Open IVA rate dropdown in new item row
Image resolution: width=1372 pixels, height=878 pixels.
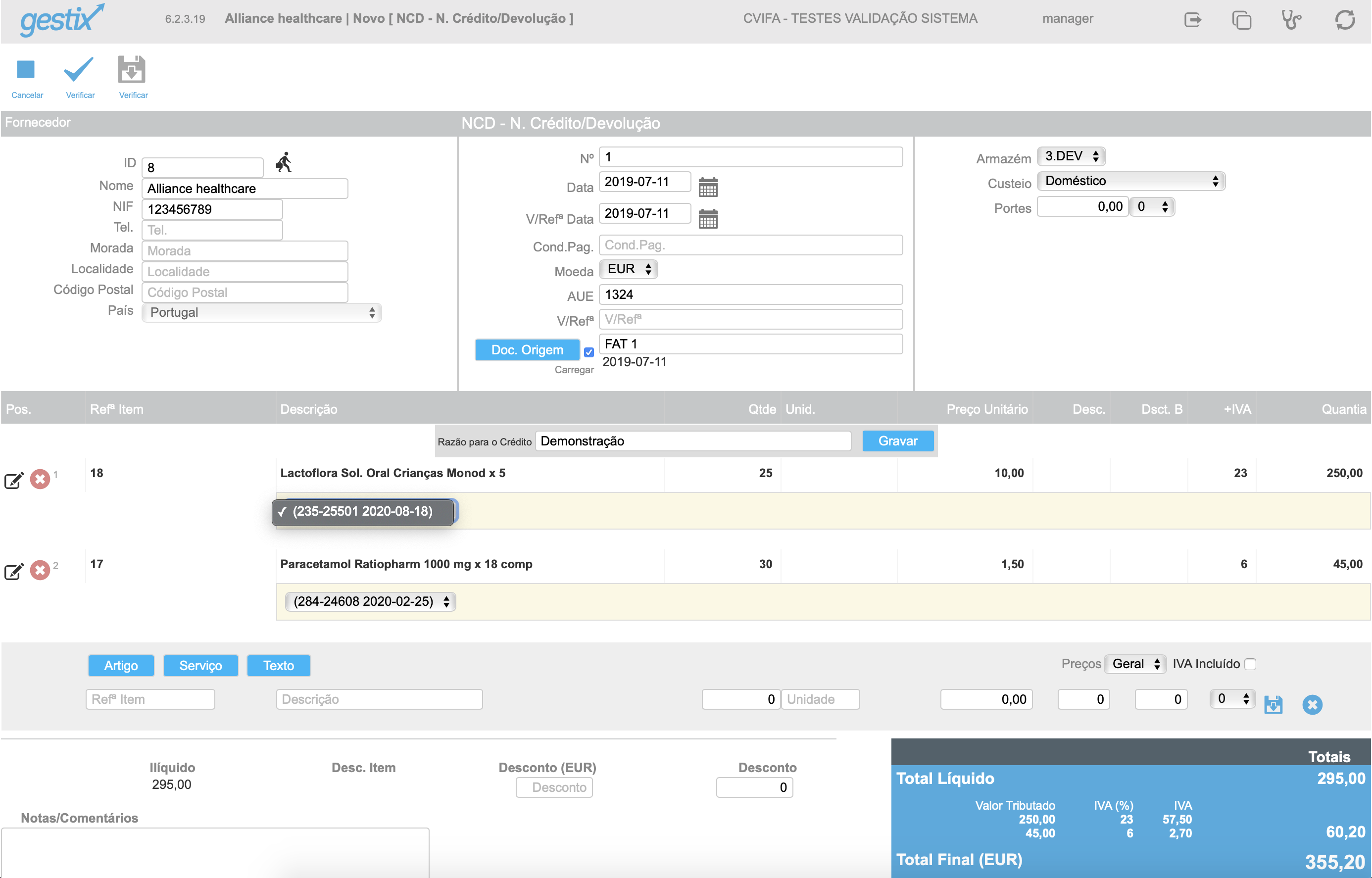pyautogui.click(x=1232, y=699)
